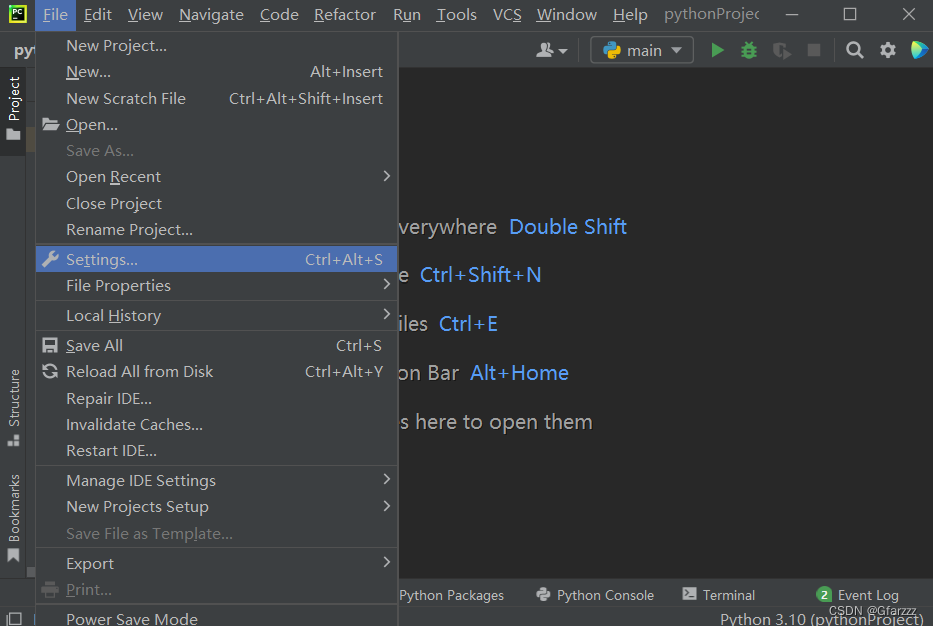Open the Navigate menu

[211, 15]
